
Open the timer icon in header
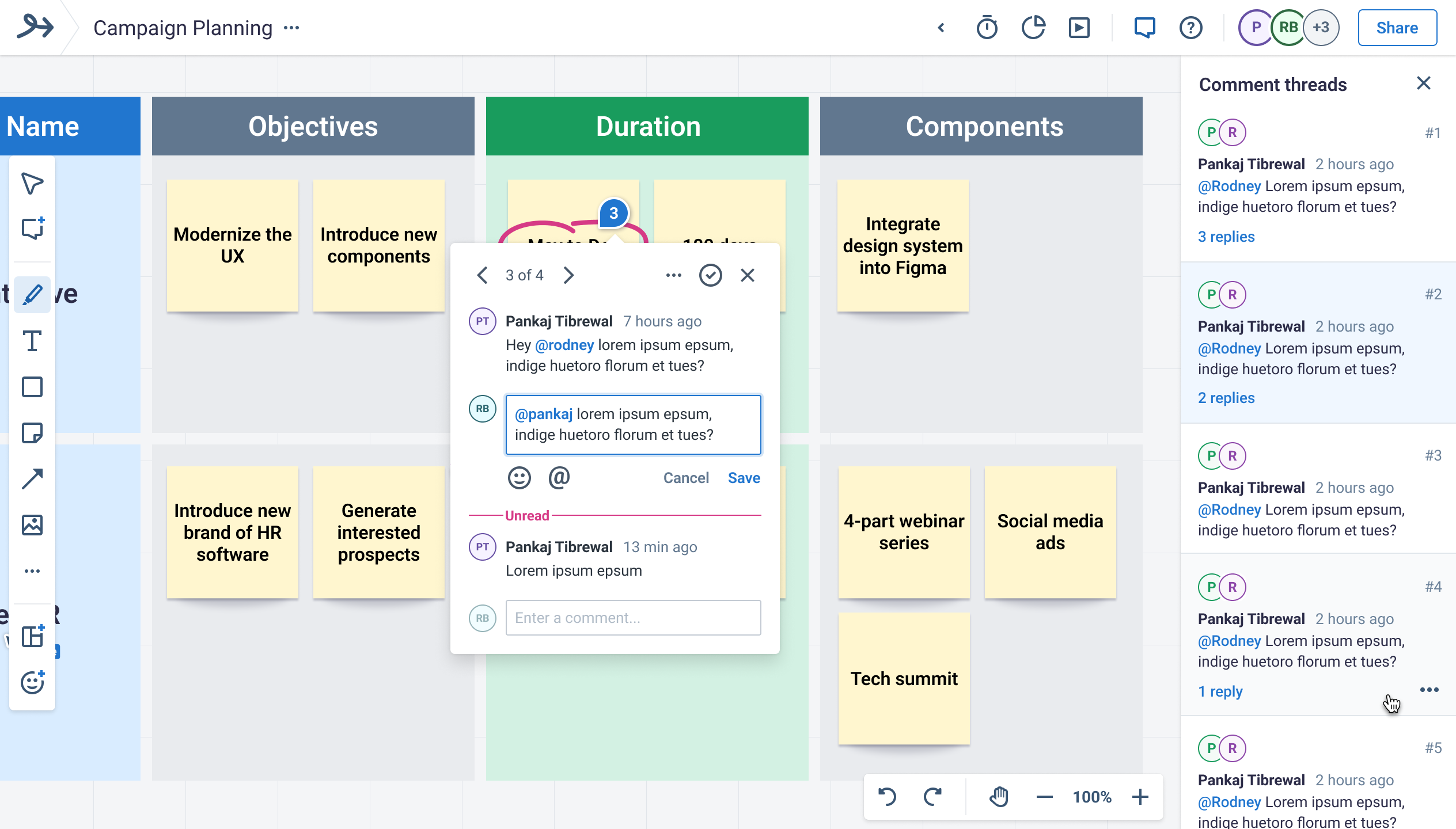point(987,28)
